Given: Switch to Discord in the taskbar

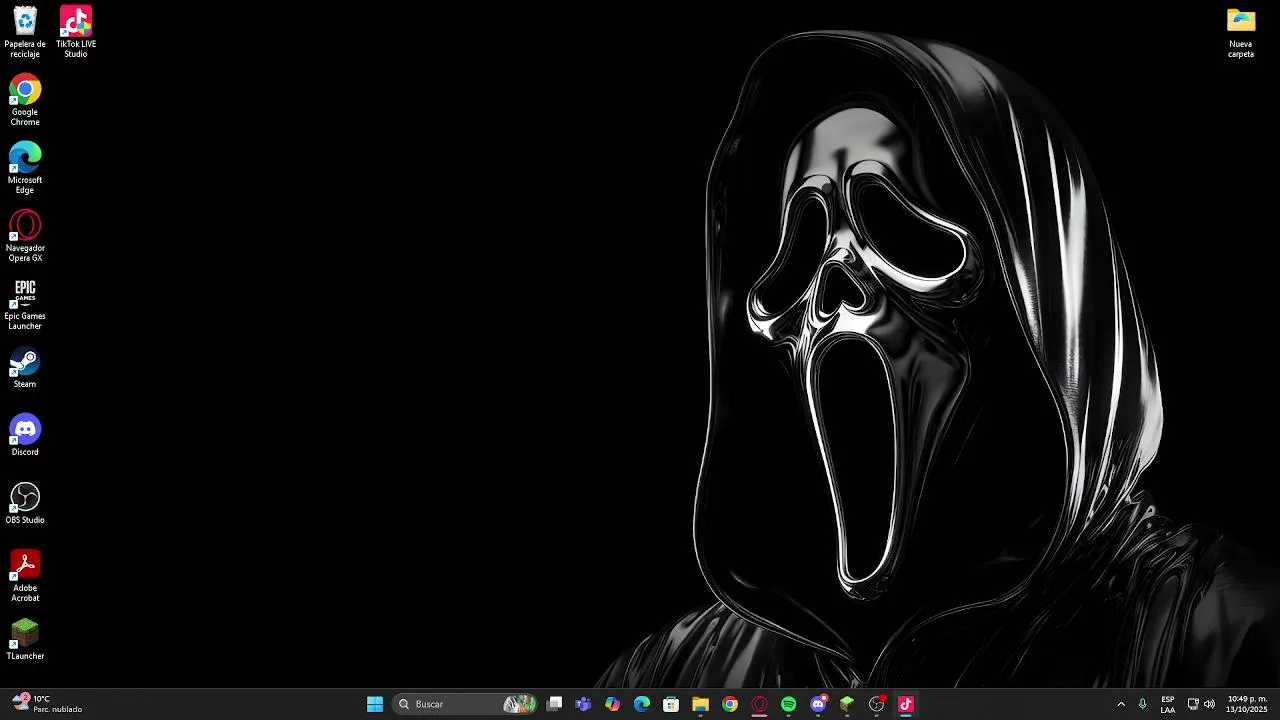Looking at the screenshot, I should (x=818, y=704).
